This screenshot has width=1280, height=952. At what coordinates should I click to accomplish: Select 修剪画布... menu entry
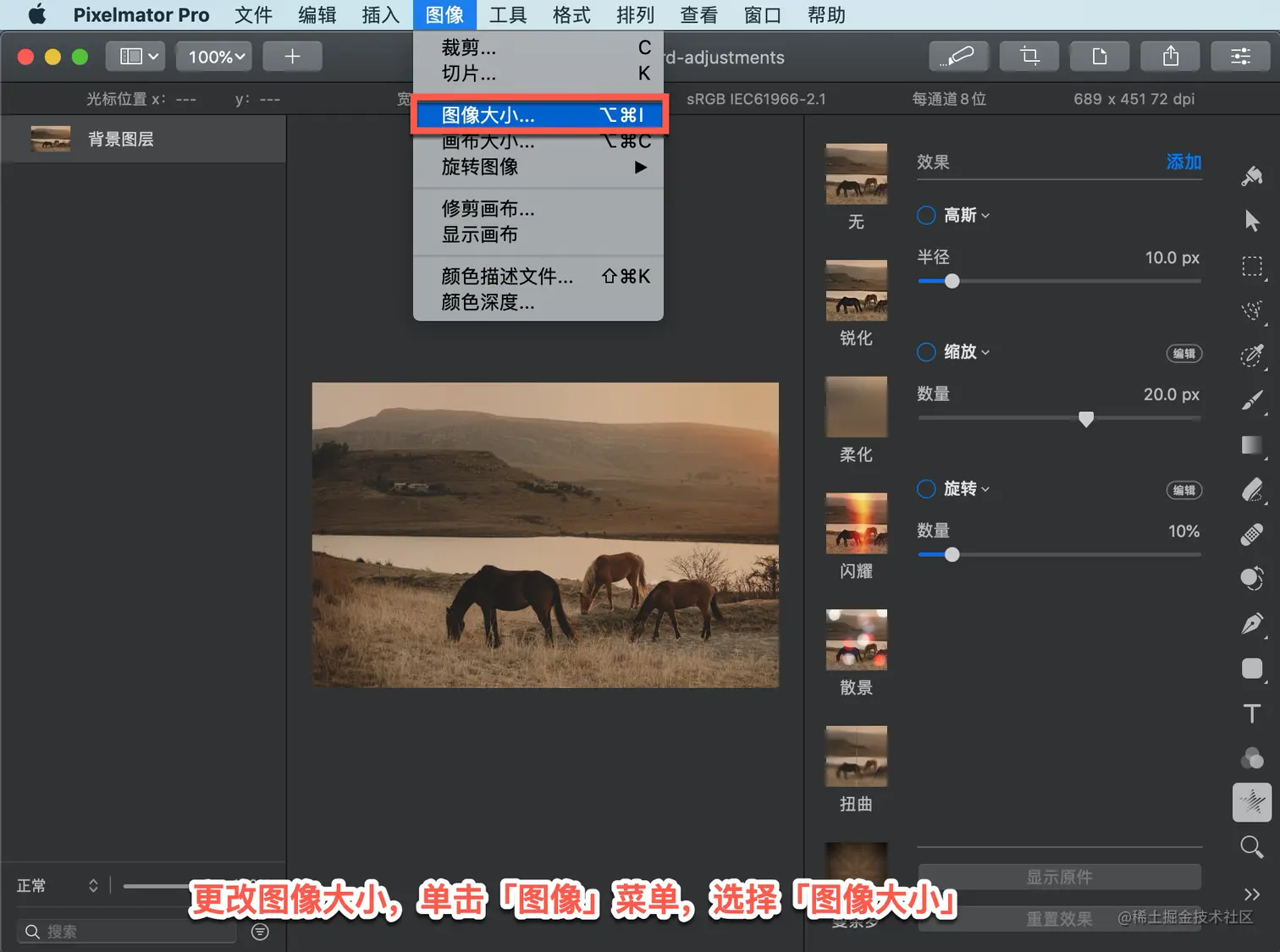[x=538, y=208]
